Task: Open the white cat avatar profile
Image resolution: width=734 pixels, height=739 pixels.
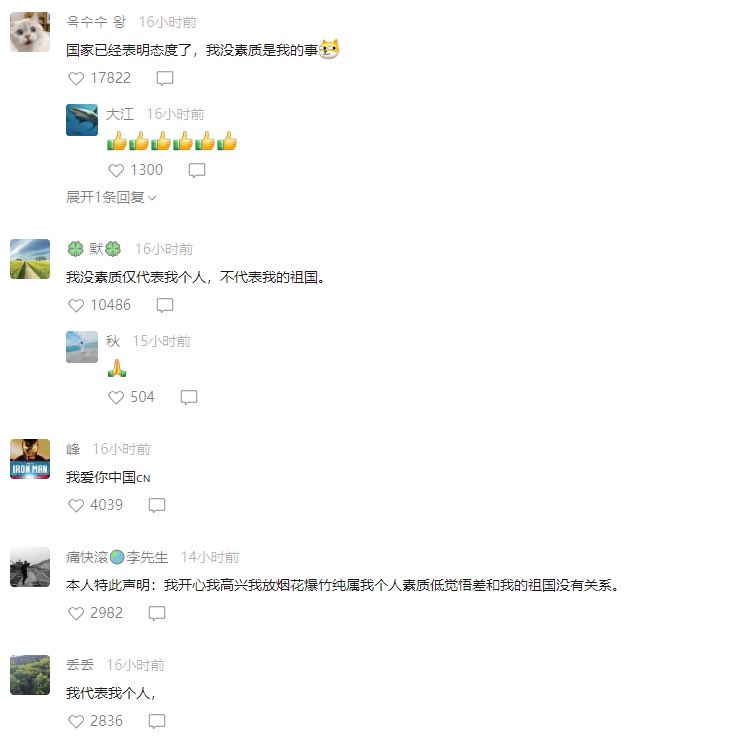Action: 30,32
